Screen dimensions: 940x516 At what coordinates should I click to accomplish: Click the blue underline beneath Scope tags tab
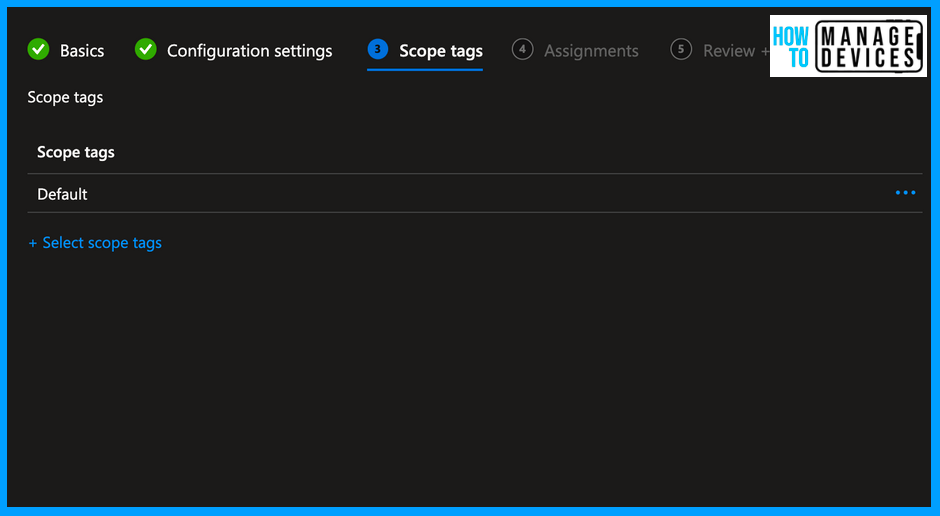[425, 69]
